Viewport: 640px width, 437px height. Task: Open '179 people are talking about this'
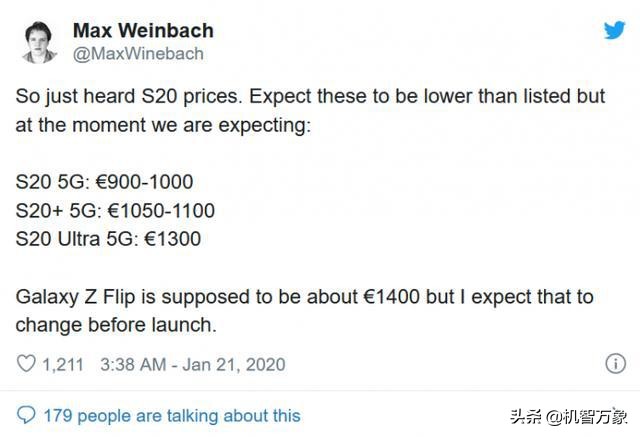(172, 416)
